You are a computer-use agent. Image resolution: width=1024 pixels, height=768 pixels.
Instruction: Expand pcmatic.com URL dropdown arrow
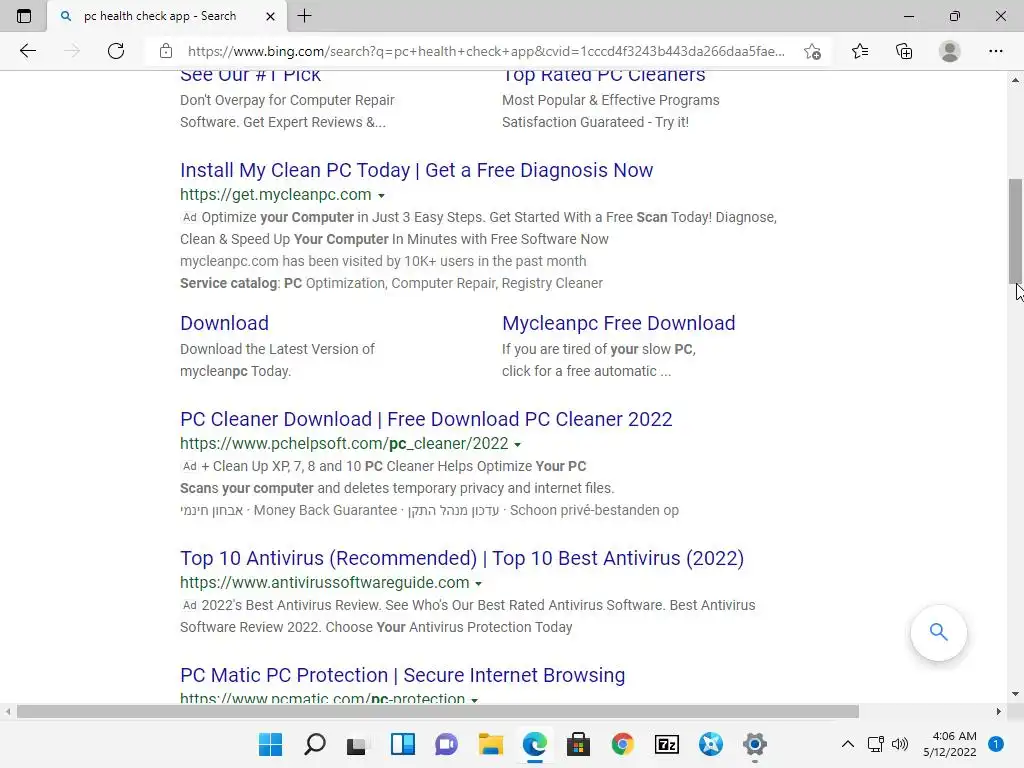(475, 699)
